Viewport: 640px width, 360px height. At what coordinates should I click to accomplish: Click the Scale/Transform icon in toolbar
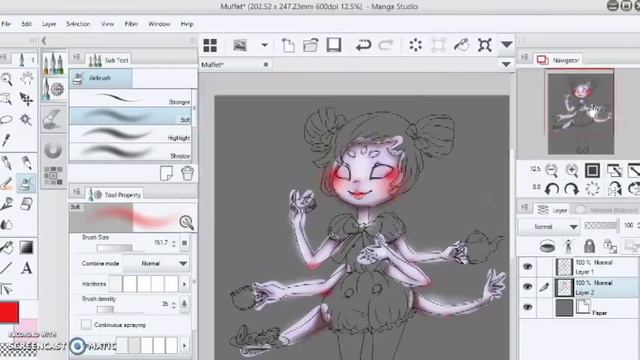click(438, 45)
